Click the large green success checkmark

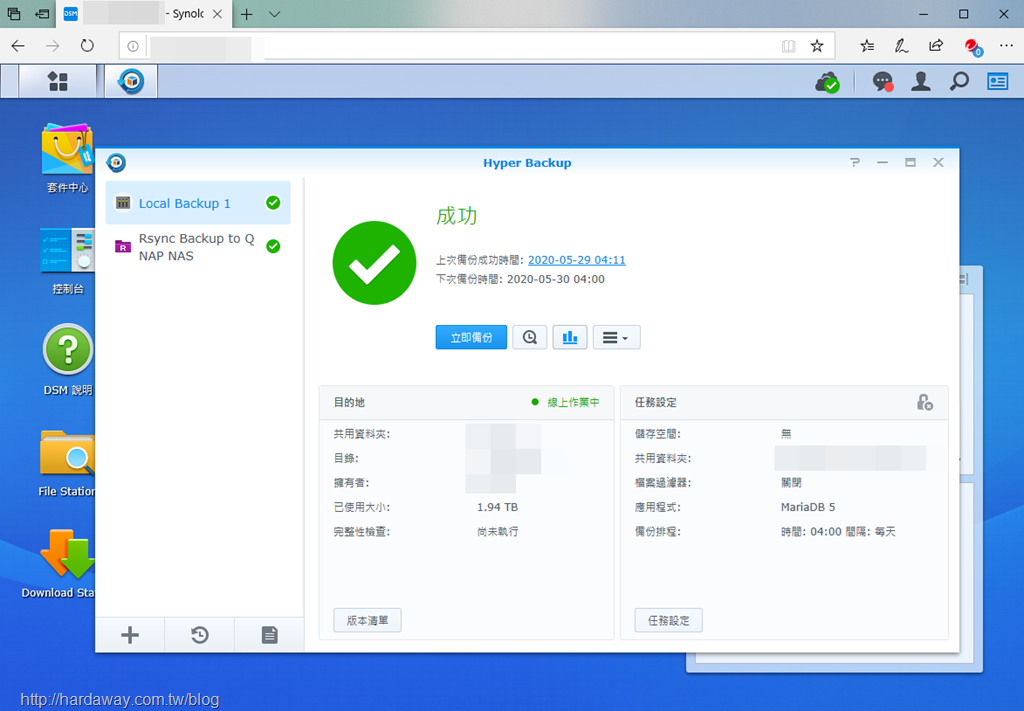(x=374, y=262)
